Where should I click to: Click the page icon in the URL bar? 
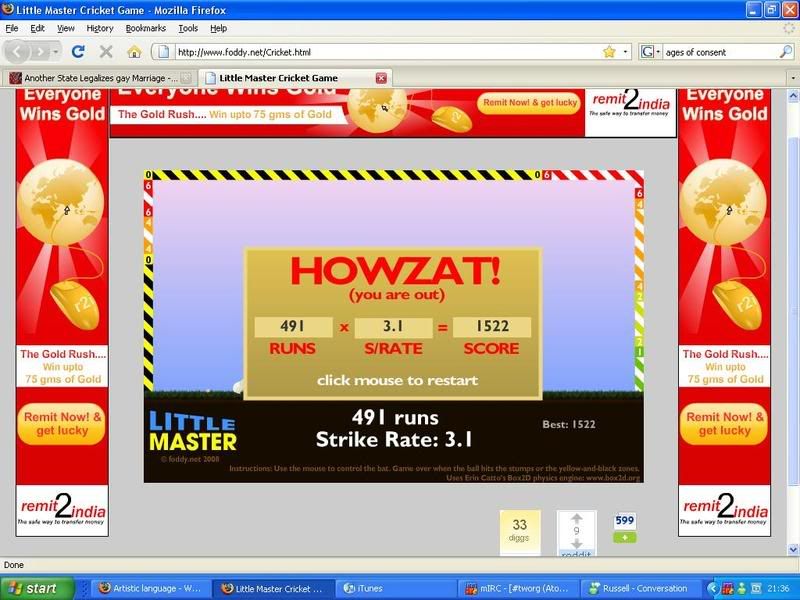pos(163,52)
